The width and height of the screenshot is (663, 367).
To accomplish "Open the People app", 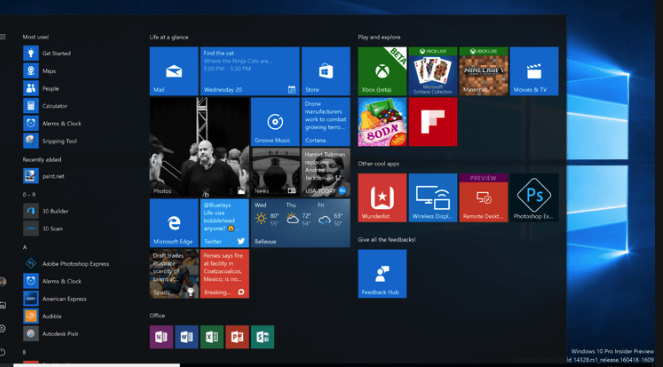I will click(x=41, y=88).
